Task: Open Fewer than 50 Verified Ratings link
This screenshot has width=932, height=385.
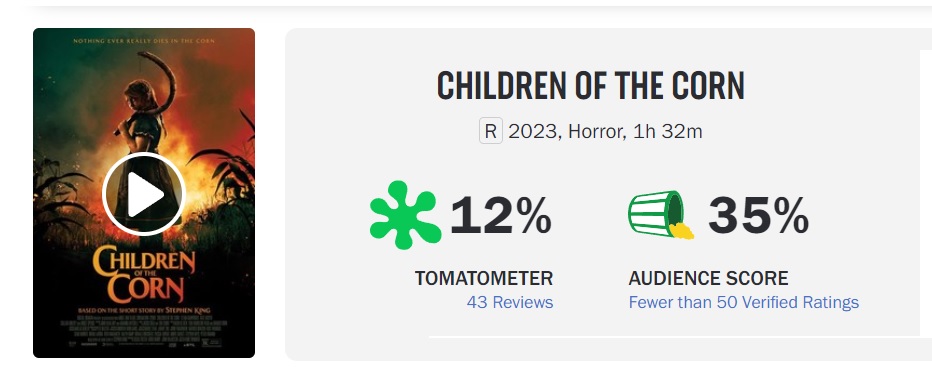Action: [744, 302]
